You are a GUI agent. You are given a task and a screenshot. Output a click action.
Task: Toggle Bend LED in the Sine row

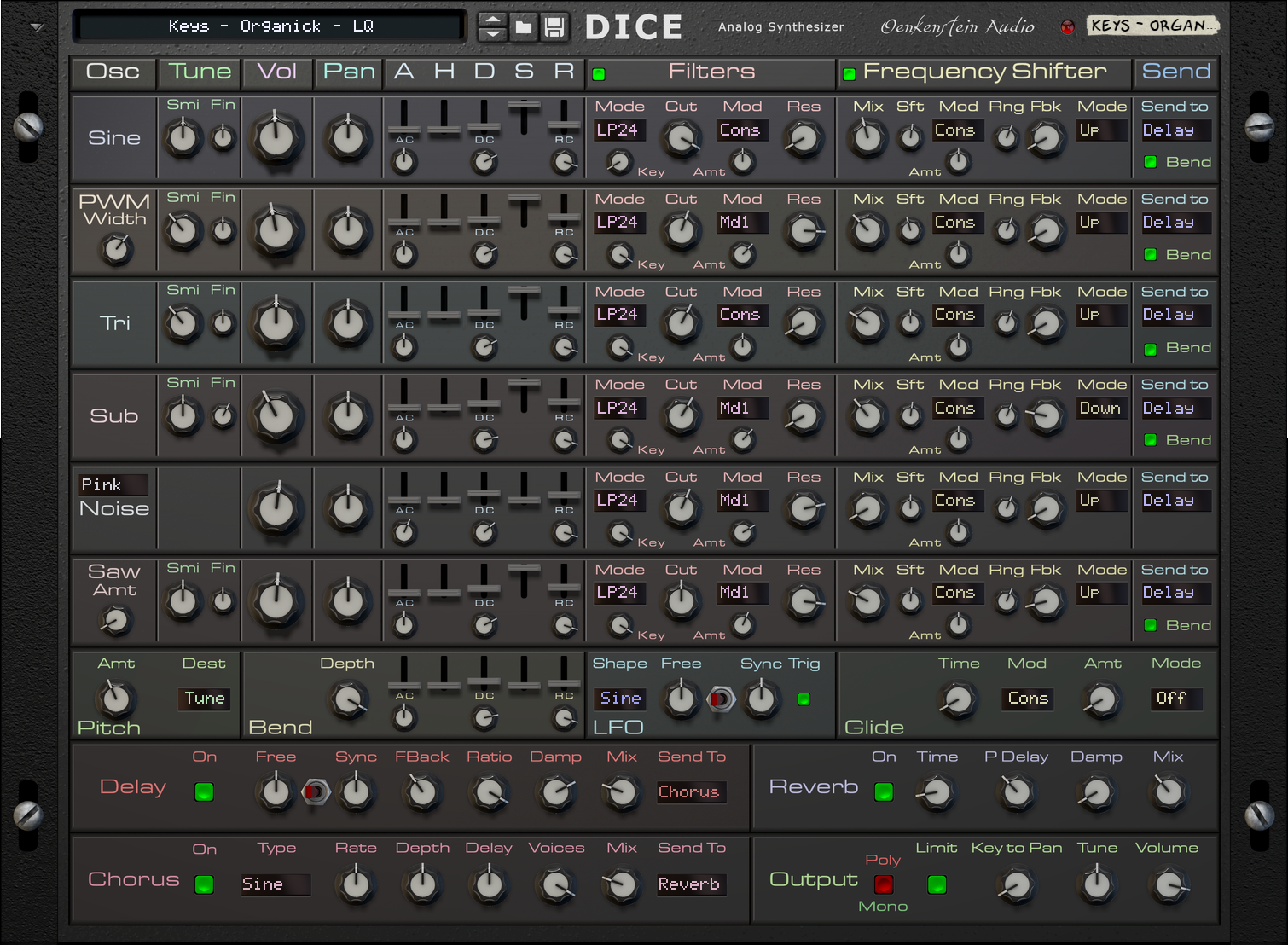(x=1150, y=162)
